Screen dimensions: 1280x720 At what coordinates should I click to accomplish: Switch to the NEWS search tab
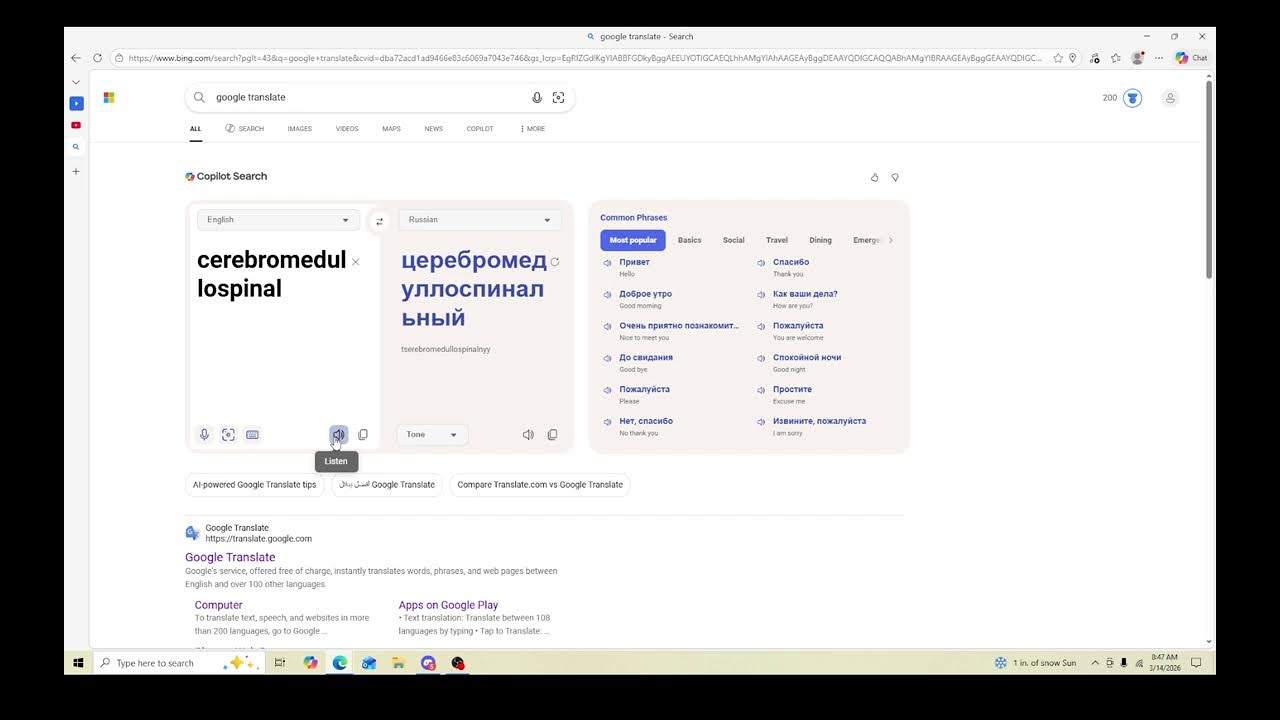click(433, 129)
